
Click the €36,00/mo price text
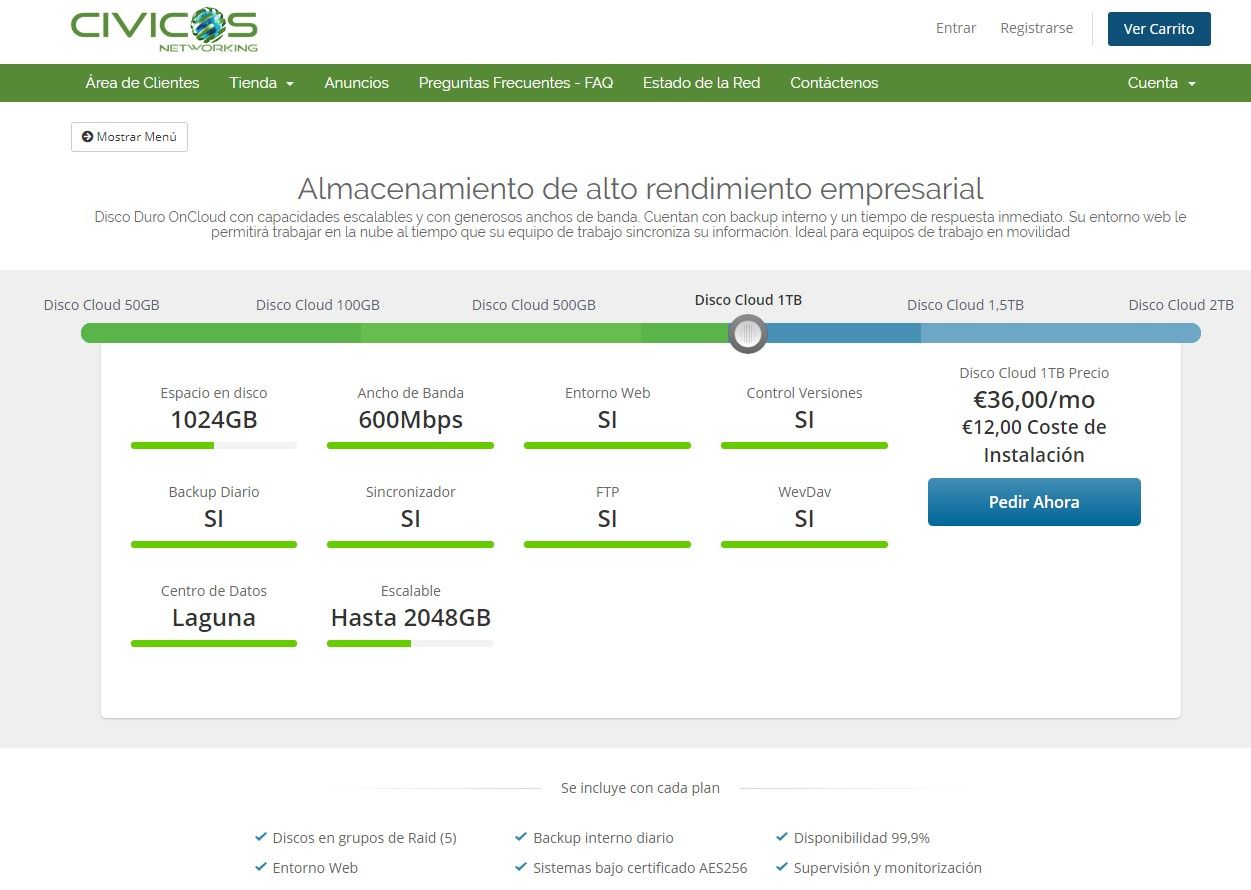coord(1034,400)
